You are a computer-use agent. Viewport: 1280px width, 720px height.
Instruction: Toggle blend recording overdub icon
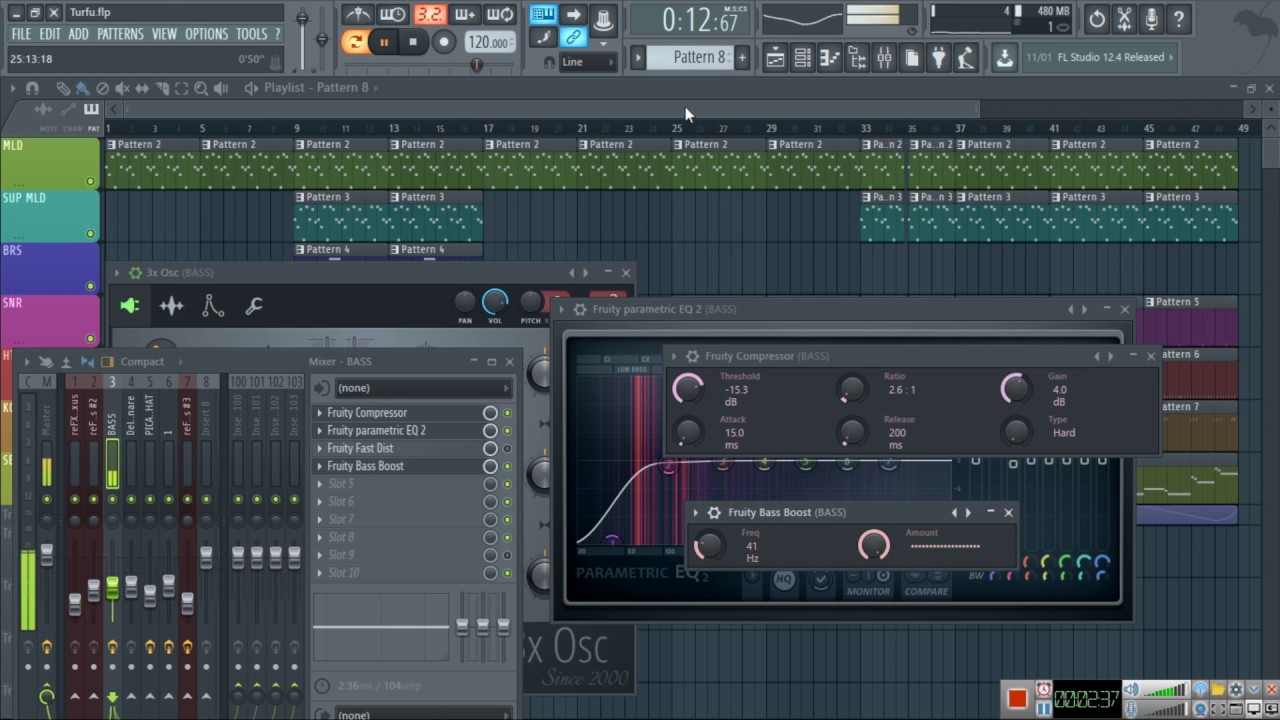click(465, 14)
